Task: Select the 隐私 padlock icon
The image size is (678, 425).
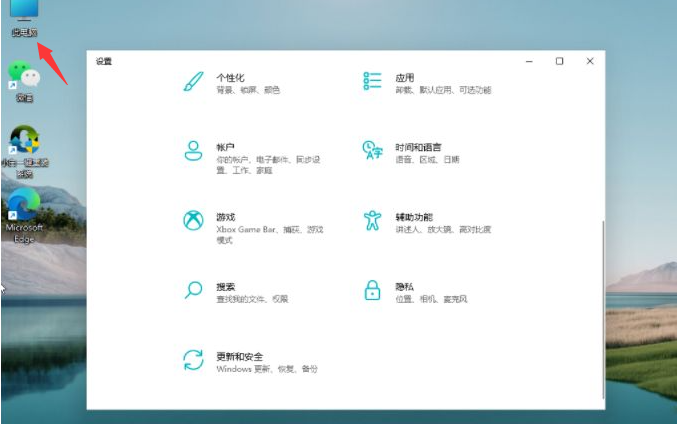Action: point(373,291)
